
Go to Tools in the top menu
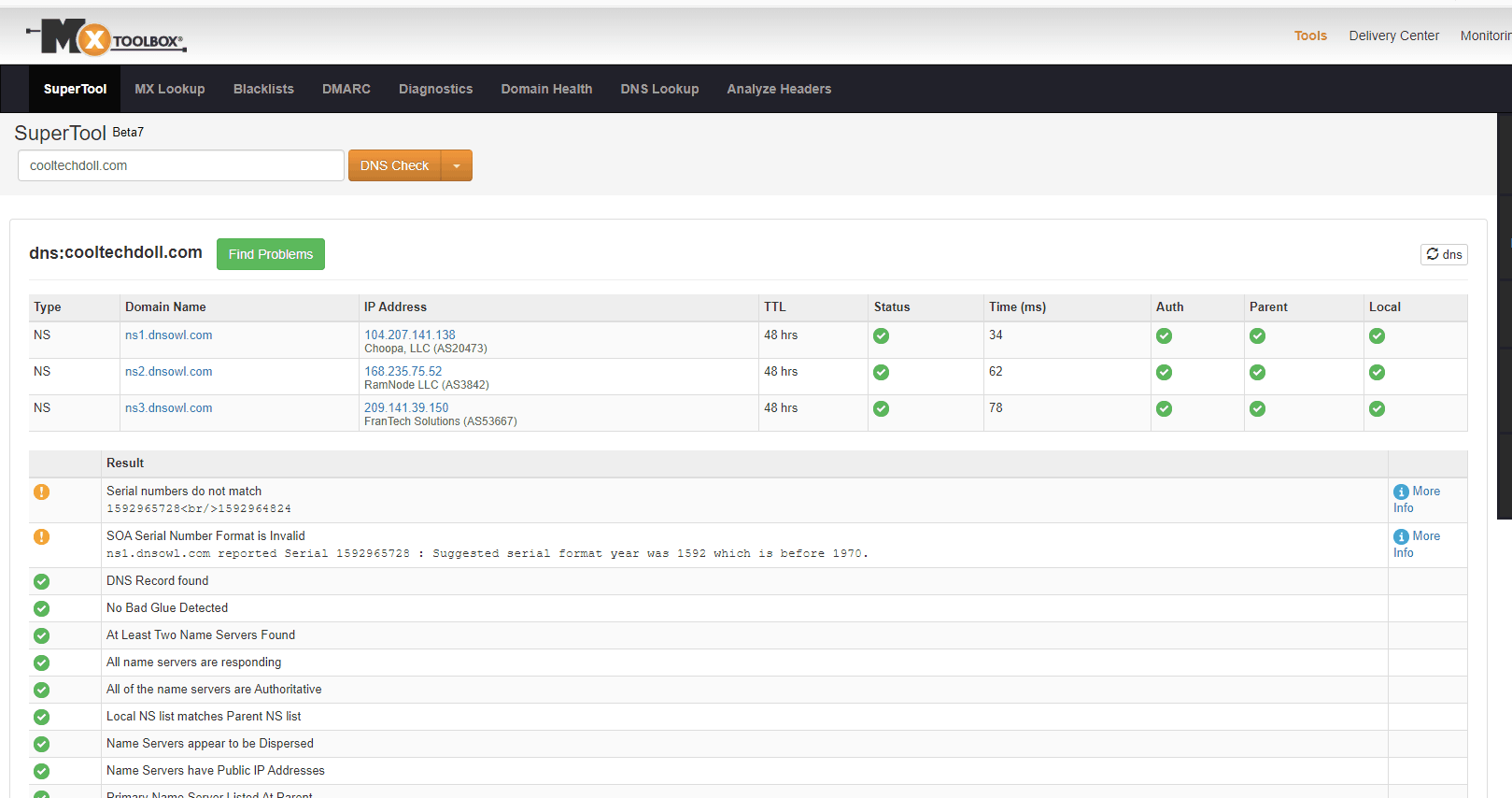pos(1310,36)
